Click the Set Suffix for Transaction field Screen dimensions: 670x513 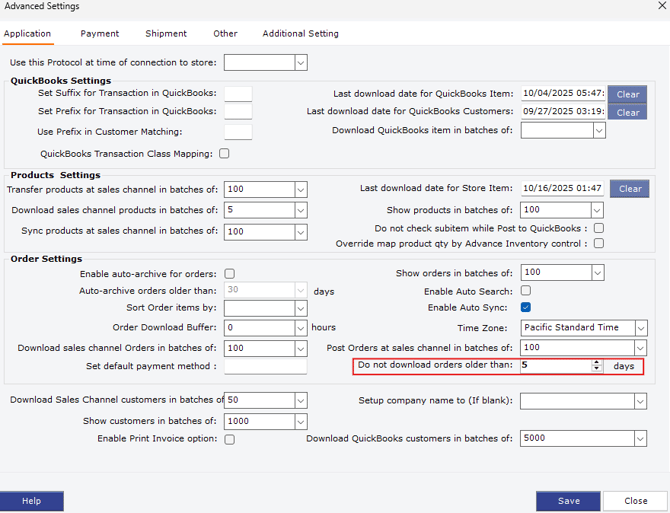(x=238, y=94)
